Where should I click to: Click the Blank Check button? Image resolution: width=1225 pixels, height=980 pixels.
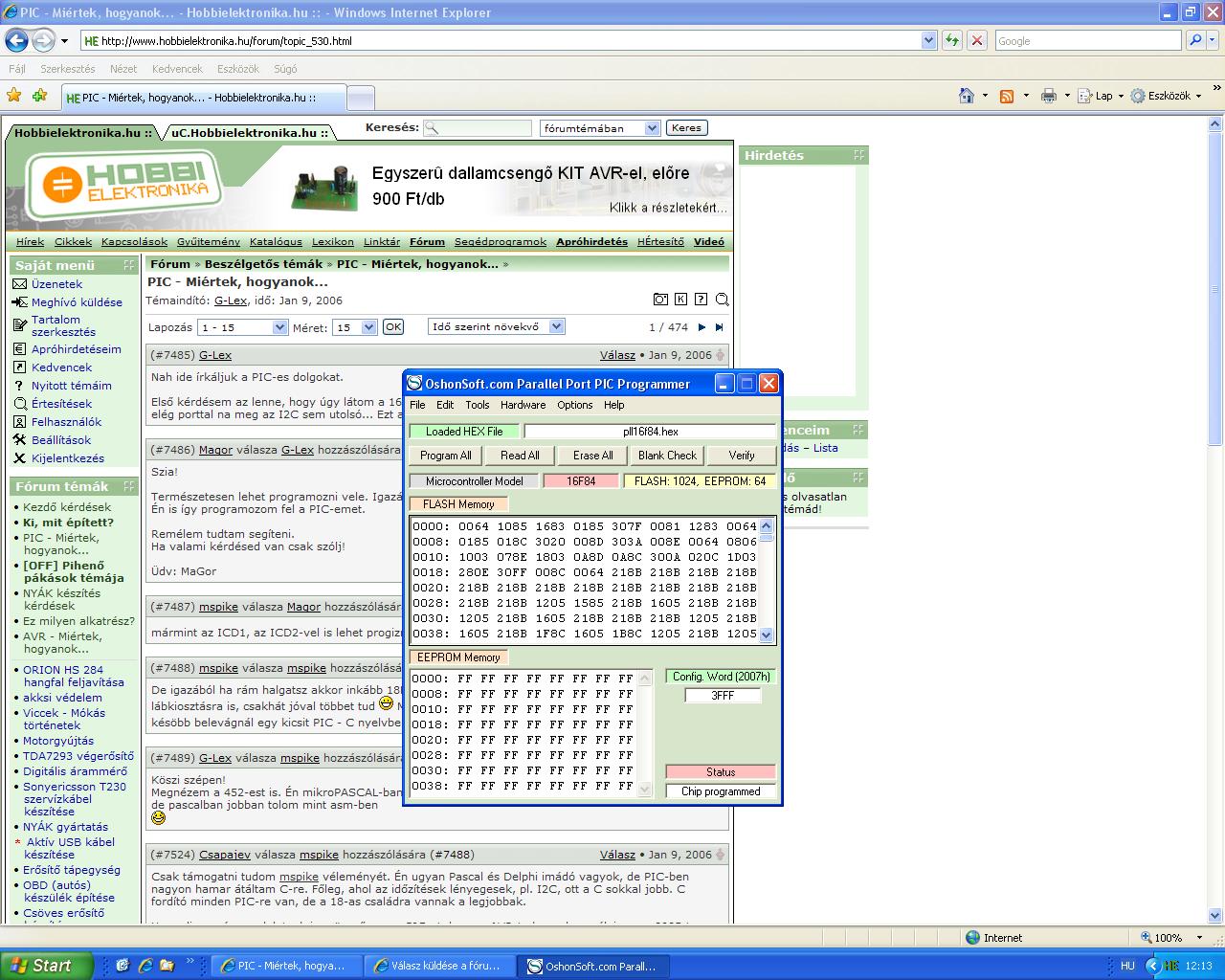click(x=668, y=456)
